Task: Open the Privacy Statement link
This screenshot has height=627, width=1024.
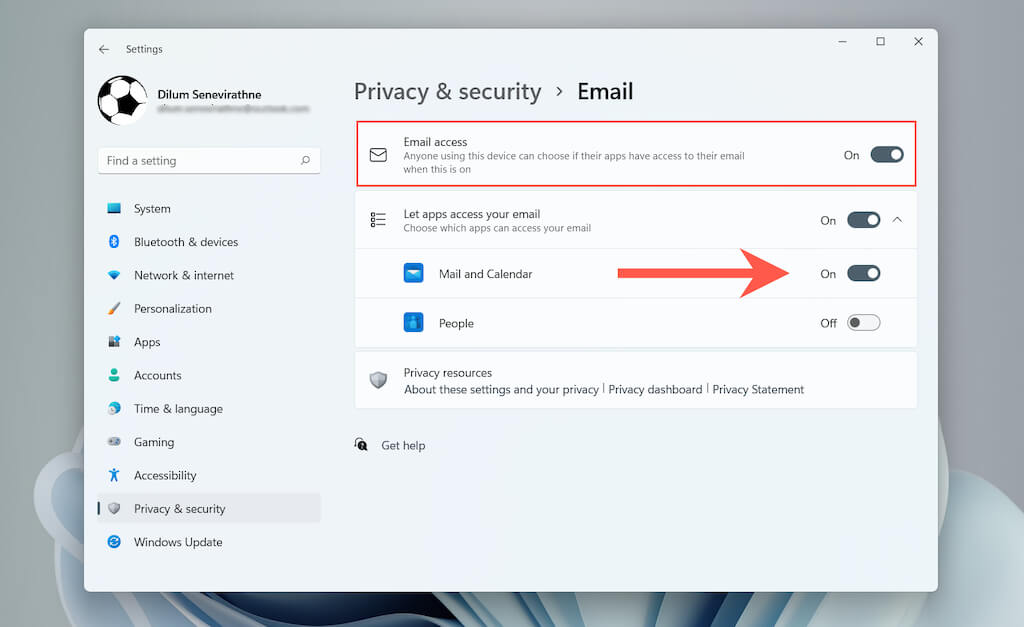Action: point(758,389)
